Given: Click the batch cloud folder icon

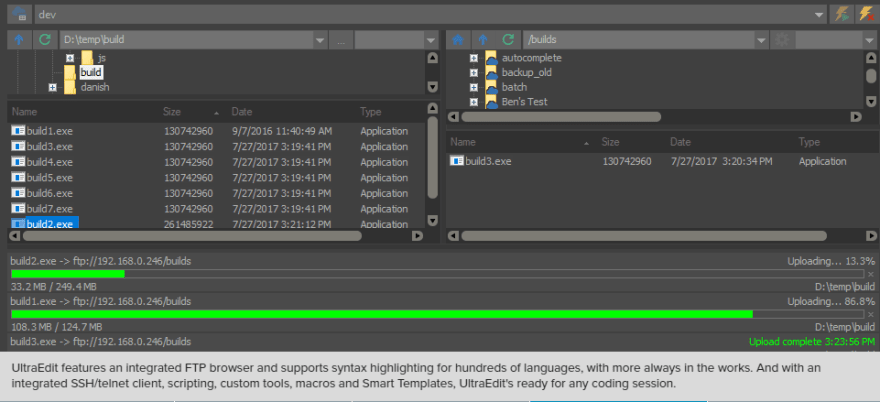Looking at the screenshot, I should [x=491, y=87].
